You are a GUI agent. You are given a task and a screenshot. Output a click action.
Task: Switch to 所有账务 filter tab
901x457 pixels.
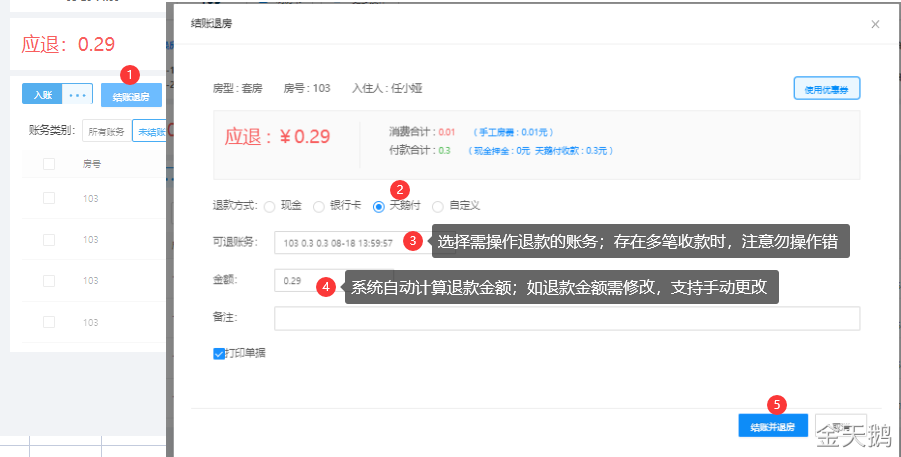[x=107, y=131]
